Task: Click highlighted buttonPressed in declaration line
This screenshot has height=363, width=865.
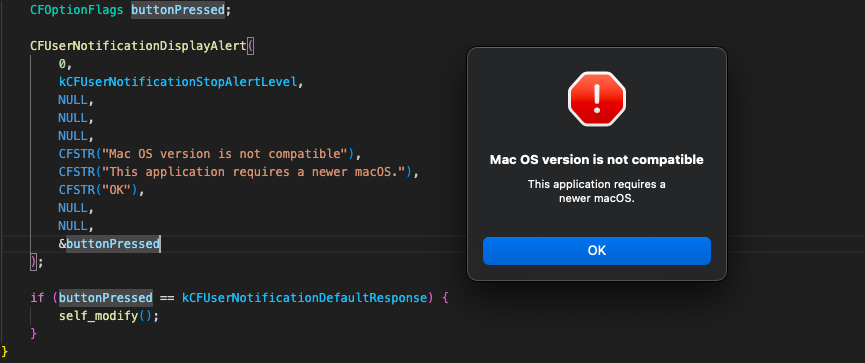Action: pyautogui.click(x=178, y=10)
